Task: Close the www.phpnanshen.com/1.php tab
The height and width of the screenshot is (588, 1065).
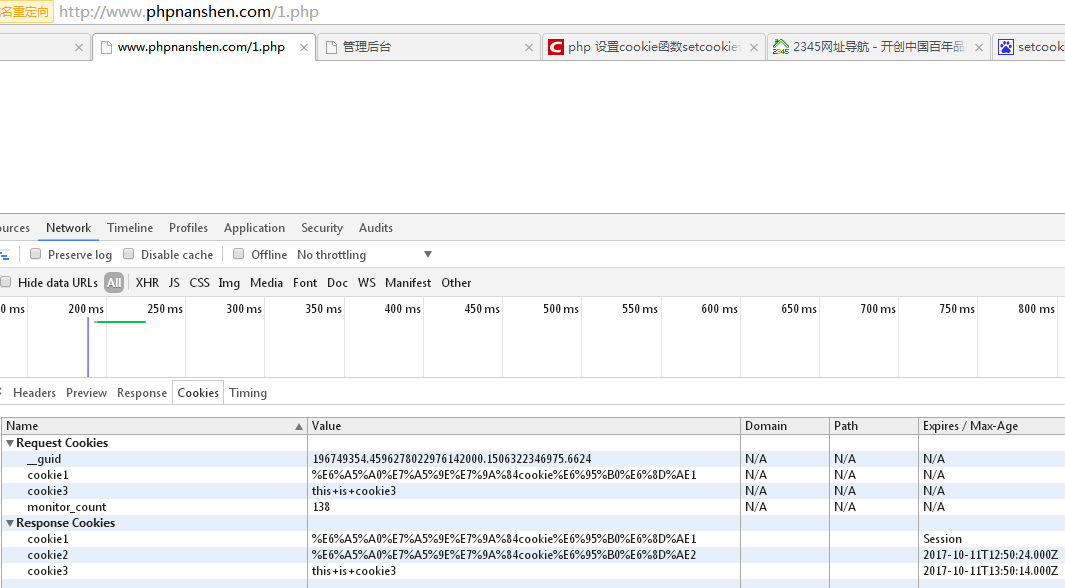Action: (x=304, y=48)
